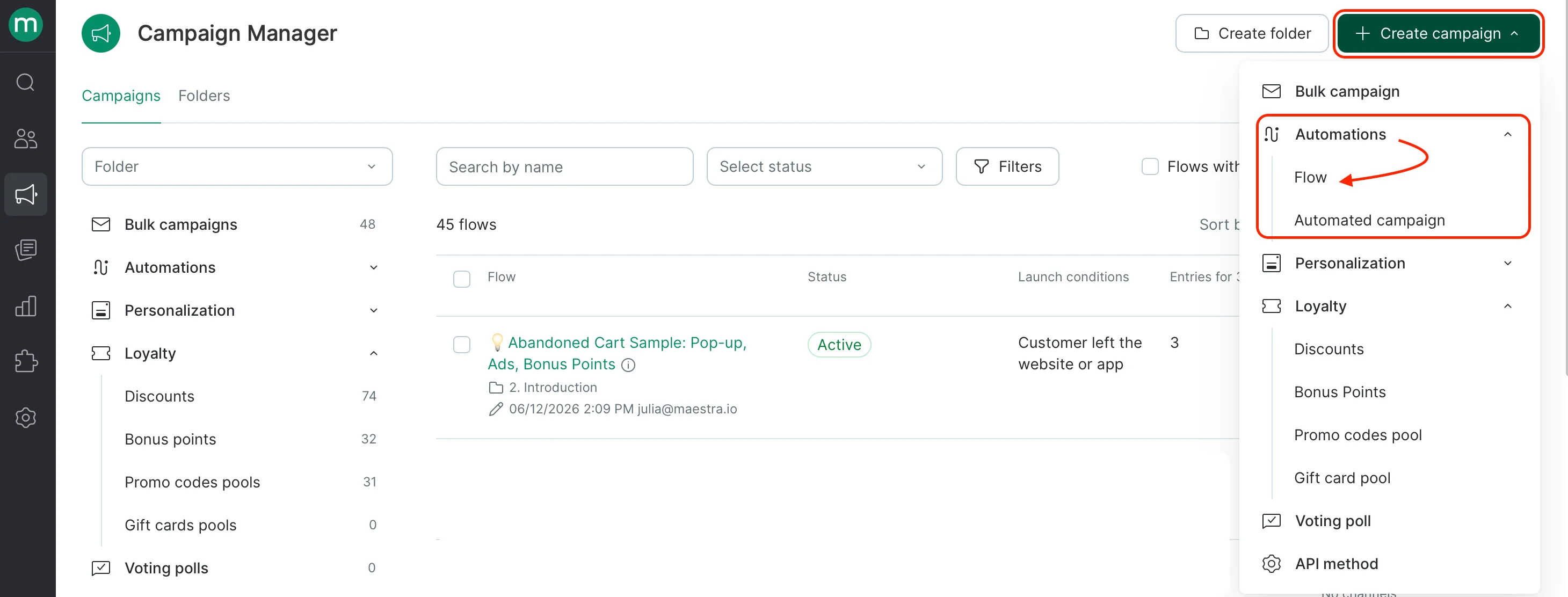This screenshot has height=597, width=1568.
Task: Collapse Automations in the dropdown menu
Action: point(1508,135)
